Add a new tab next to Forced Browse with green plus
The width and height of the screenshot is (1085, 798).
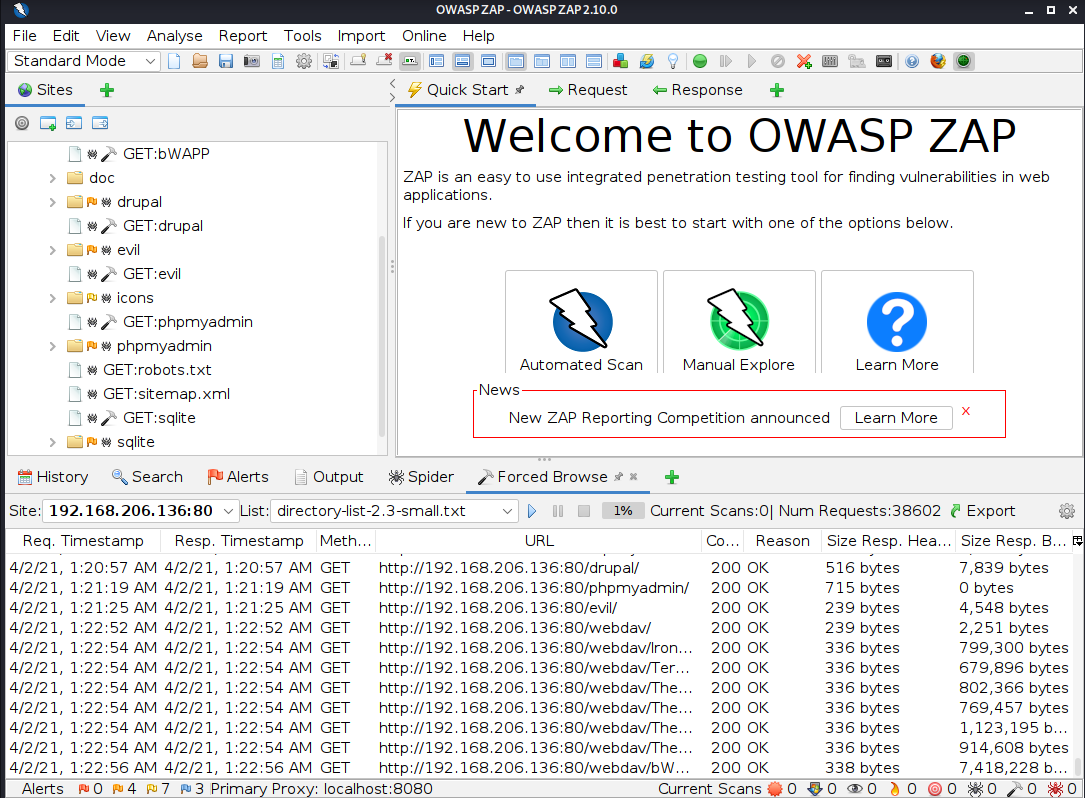671,477
